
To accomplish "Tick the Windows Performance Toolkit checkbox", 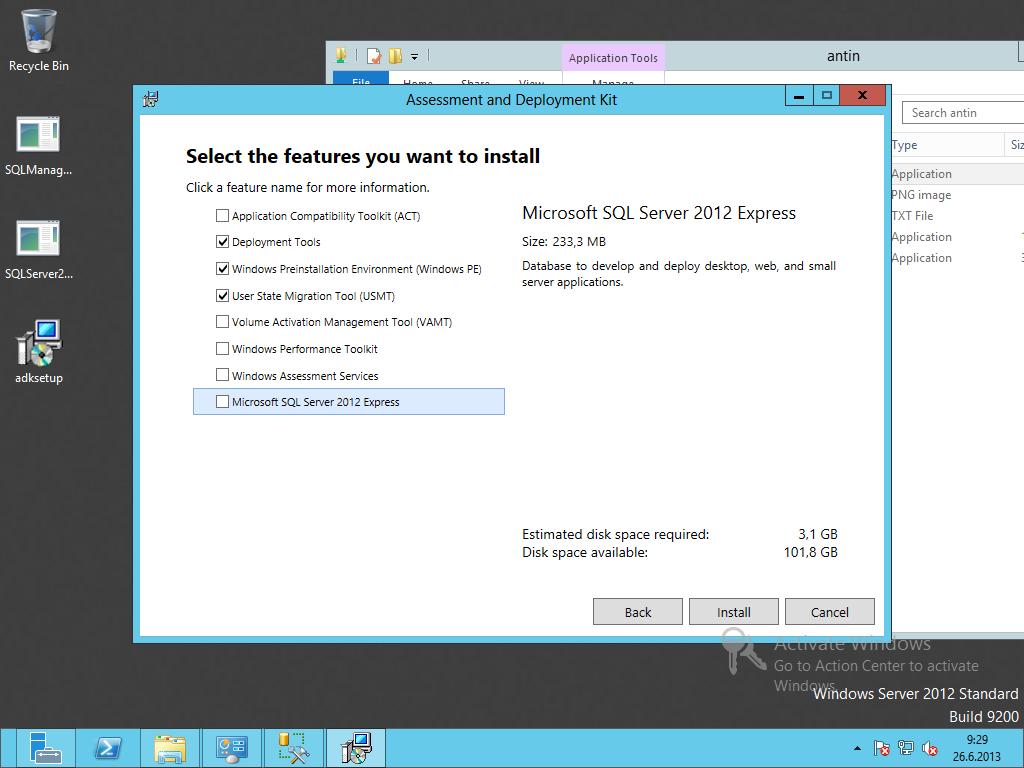I will click(x=223, y=349).
